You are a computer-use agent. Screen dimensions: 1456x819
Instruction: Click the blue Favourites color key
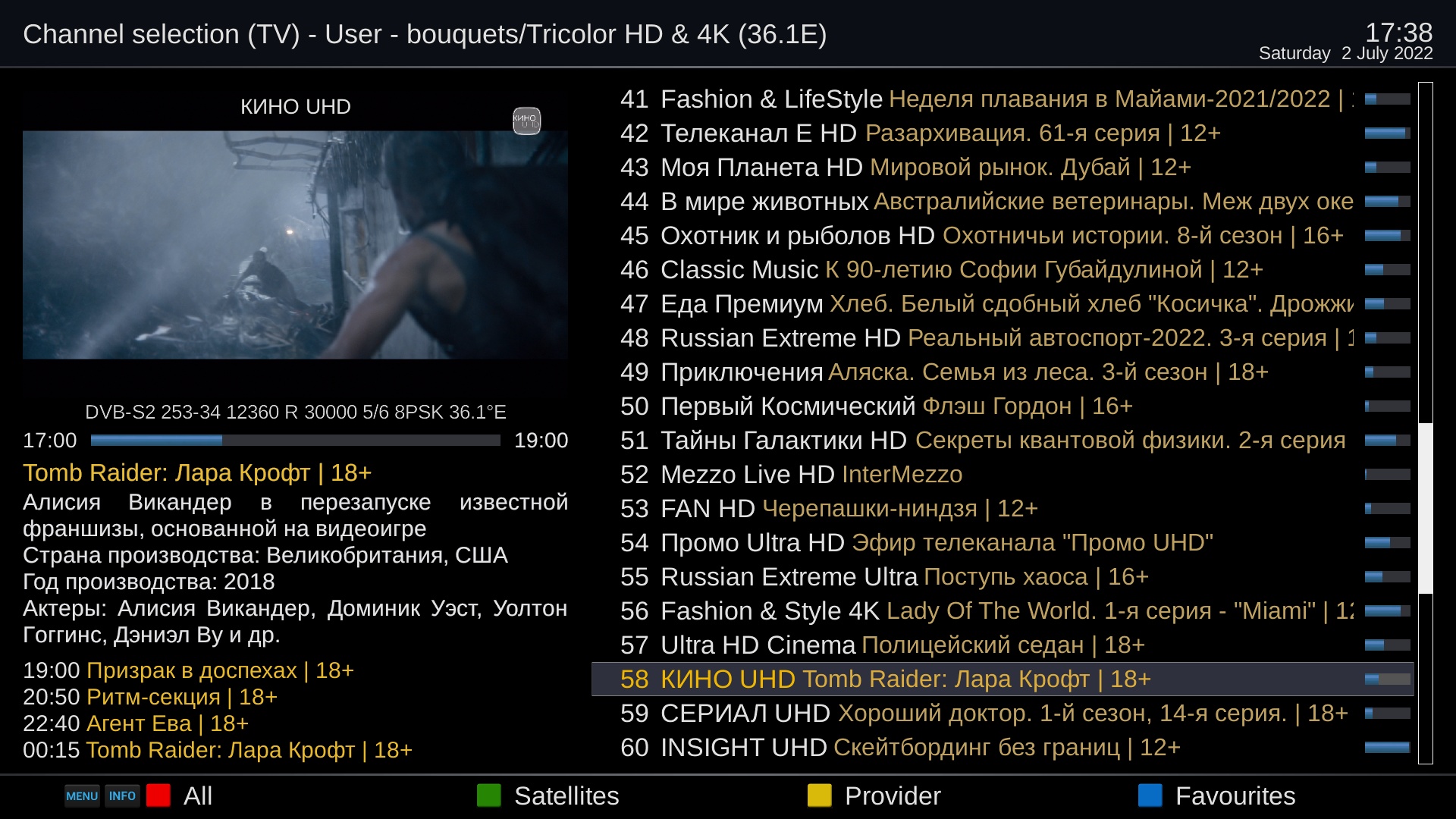1150,795
